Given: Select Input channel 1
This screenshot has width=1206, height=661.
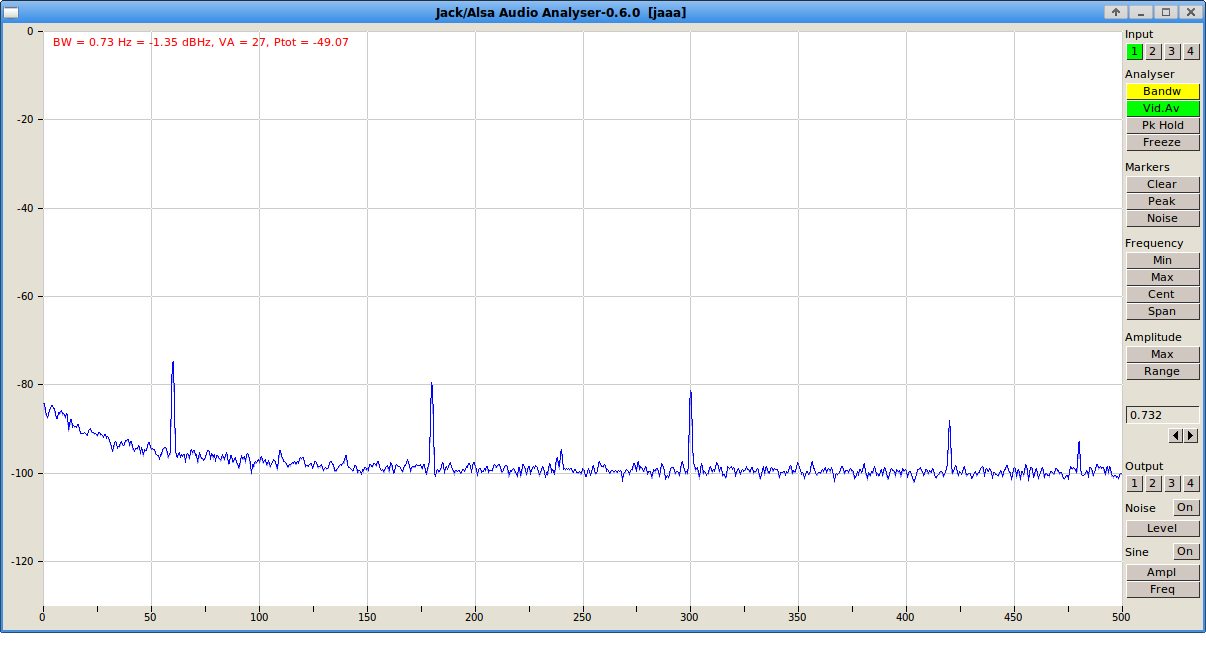Looking at the screenshot, I should (x=1134, y=51).
